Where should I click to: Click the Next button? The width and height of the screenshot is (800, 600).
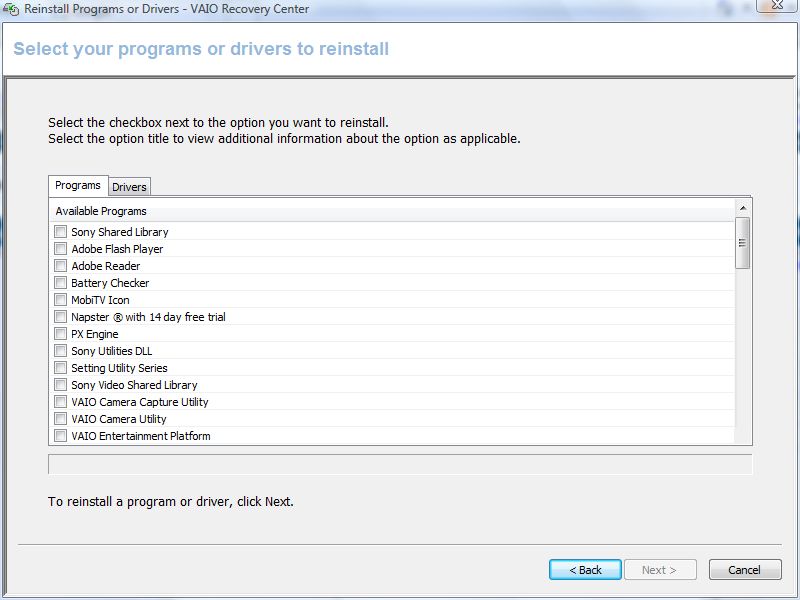click(660, 569)
